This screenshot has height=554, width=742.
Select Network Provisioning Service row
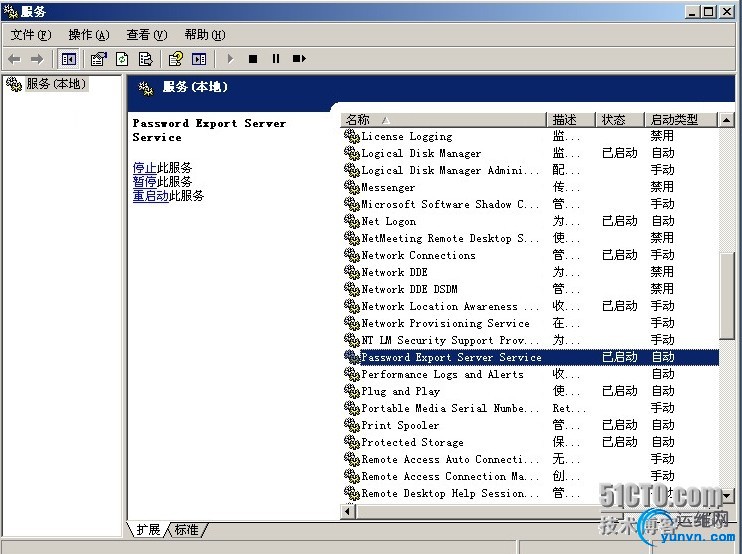[x=530, y=323]
